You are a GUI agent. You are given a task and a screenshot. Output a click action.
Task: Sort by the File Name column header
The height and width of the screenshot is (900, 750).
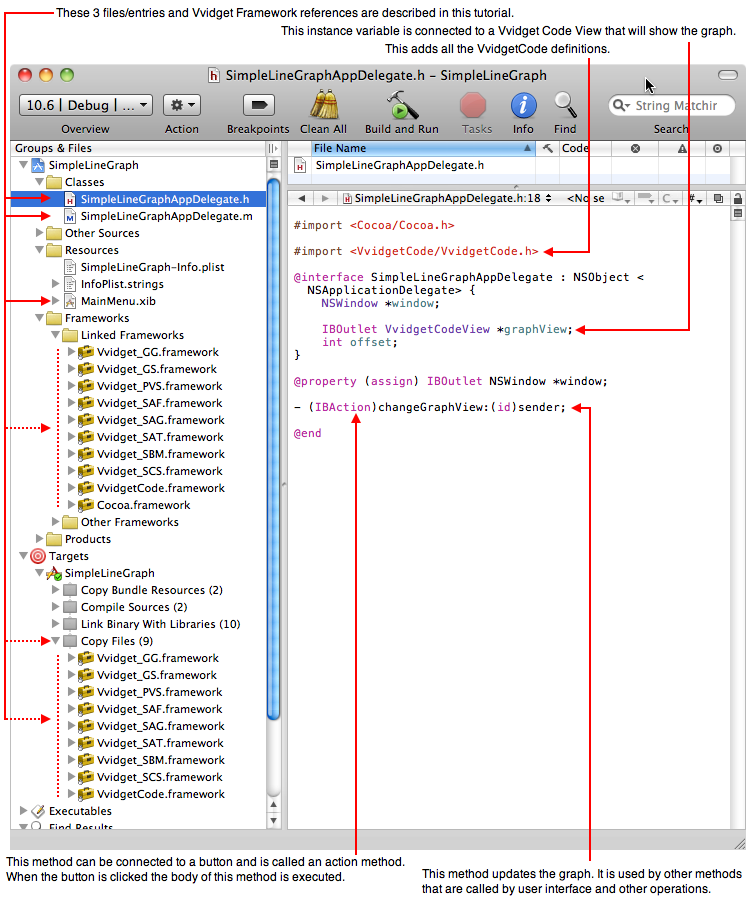[422, 148]
